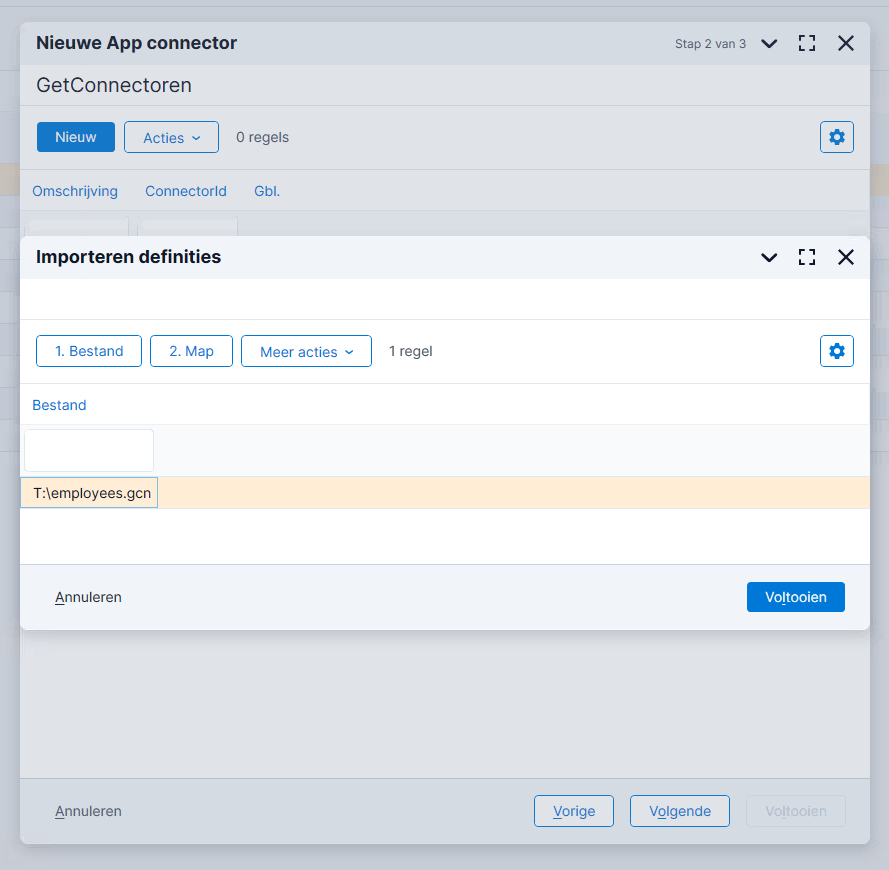The height and width of the screenshot is (870, 889).
Task: Open settings gear in Importeren definities dialog
Action: click(837, 351)
